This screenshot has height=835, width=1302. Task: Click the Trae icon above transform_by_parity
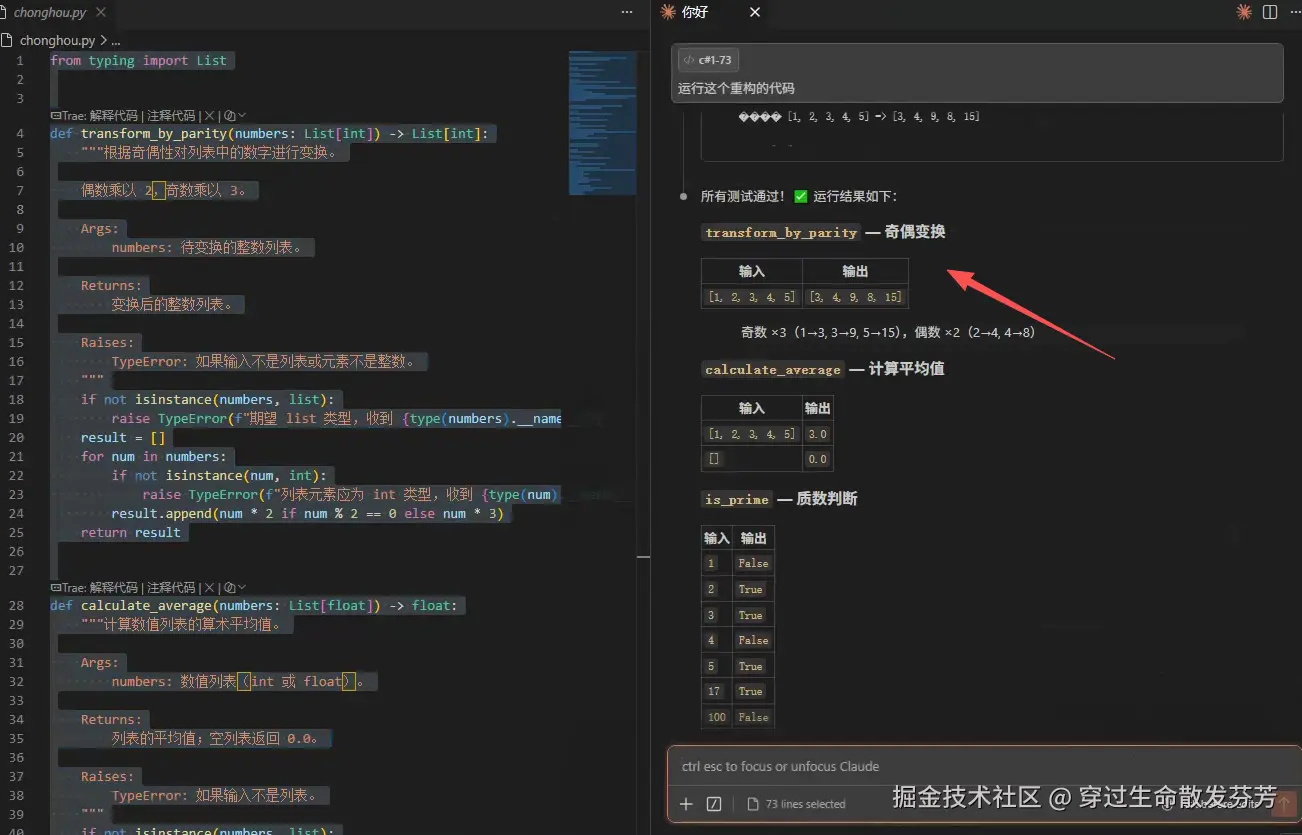pos(55,115)
